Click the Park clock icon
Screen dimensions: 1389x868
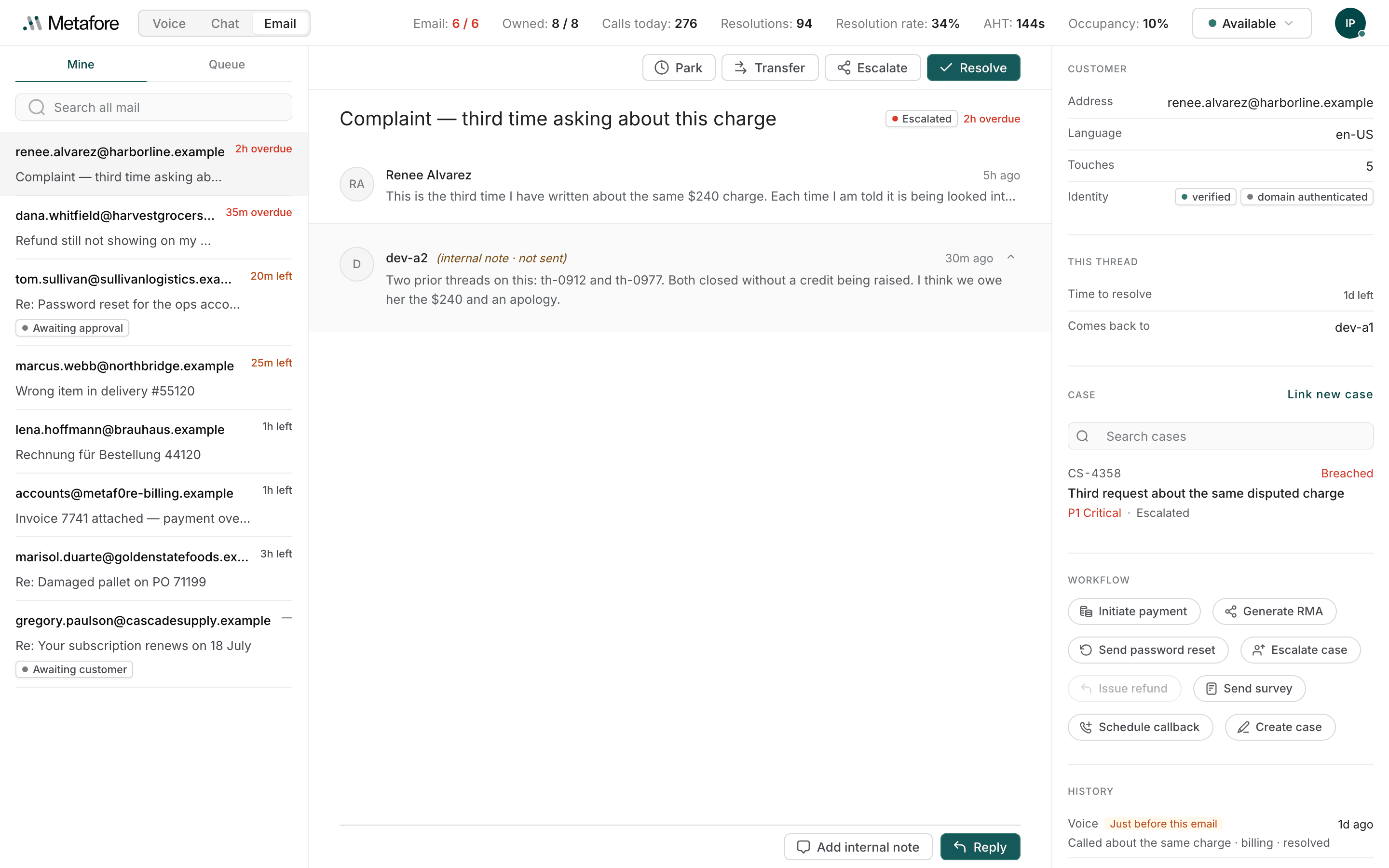pyautogui.click(x=661, y=68)
